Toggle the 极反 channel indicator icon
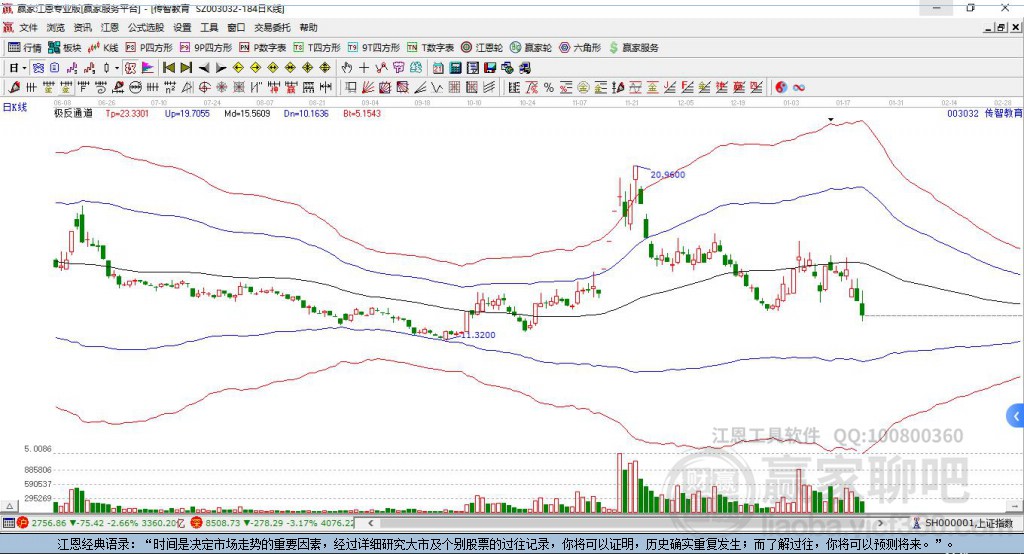This screenshot has width=1024, height=554. pos(131,68)
